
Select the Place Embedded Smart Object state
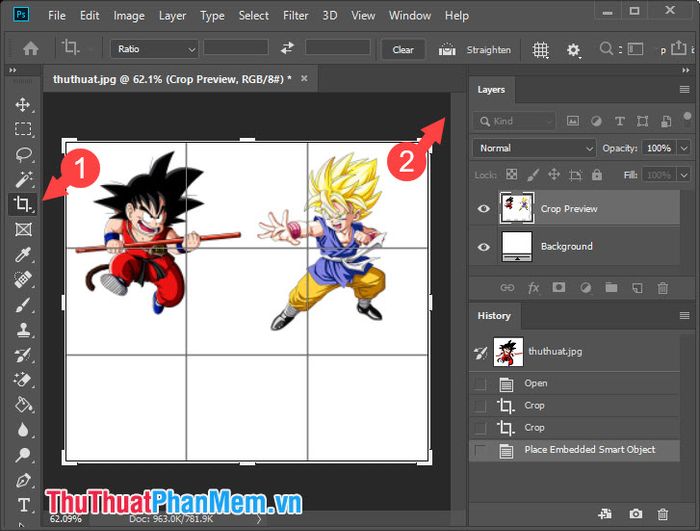click(575, 450)
